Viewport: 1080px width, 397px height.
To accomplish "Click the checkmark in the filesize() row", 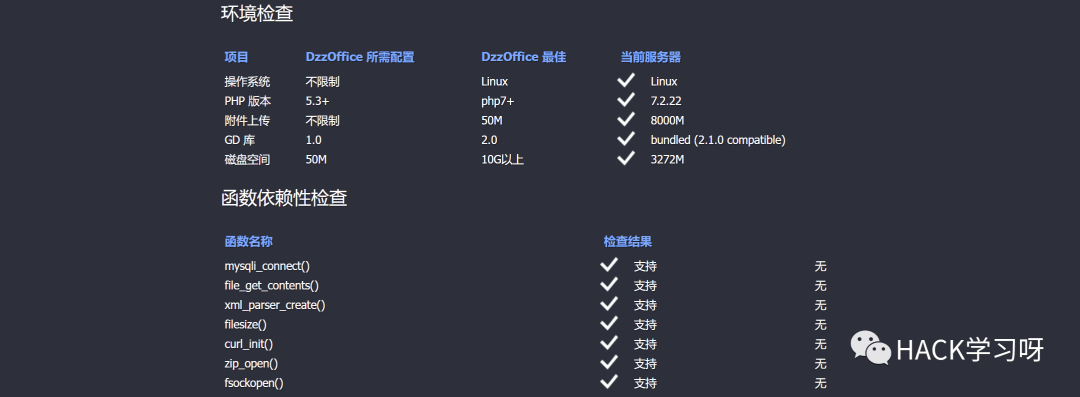I will coord(609,323).
